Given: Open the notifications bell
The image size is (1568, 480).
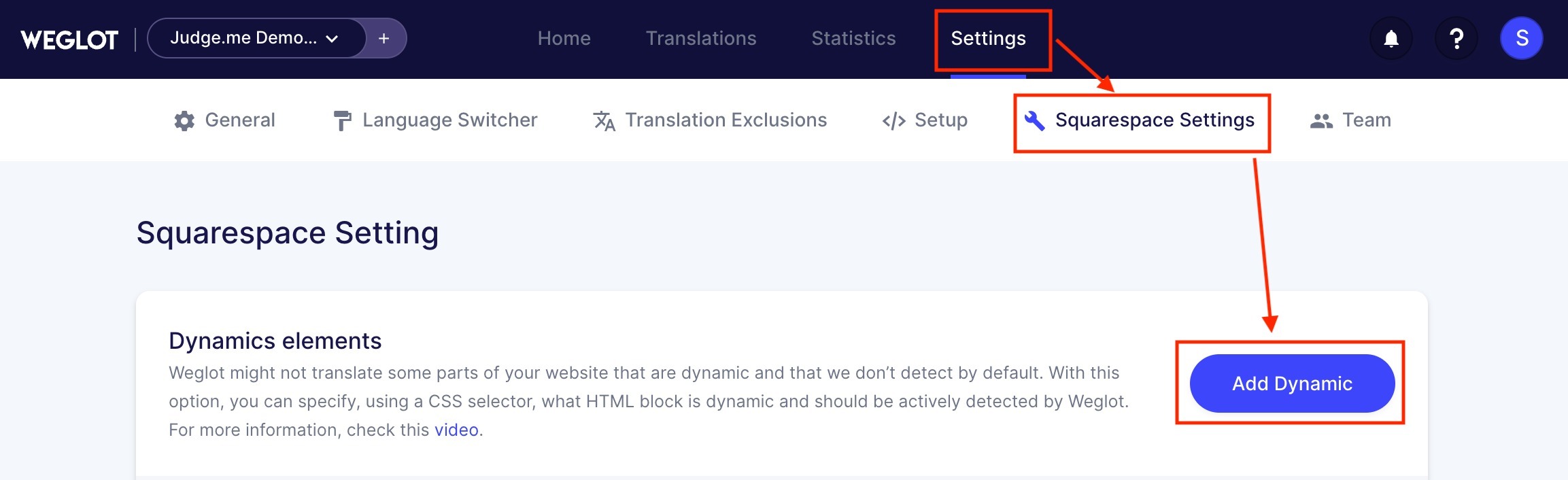Looking at the screenshot, I should pyautogui.click(x=1391, y=39).
